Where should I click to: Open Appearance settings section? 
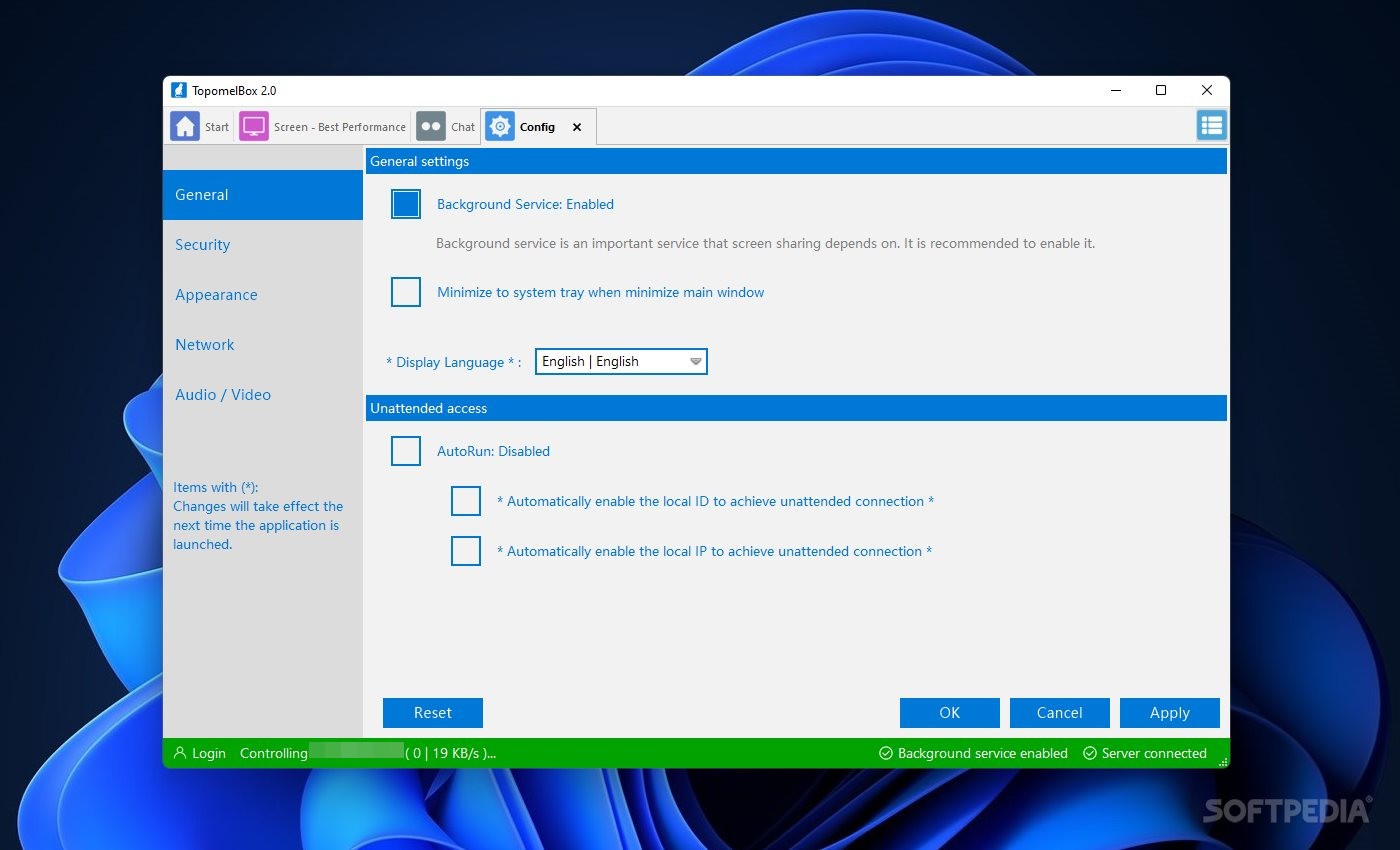tap(263, 295)
